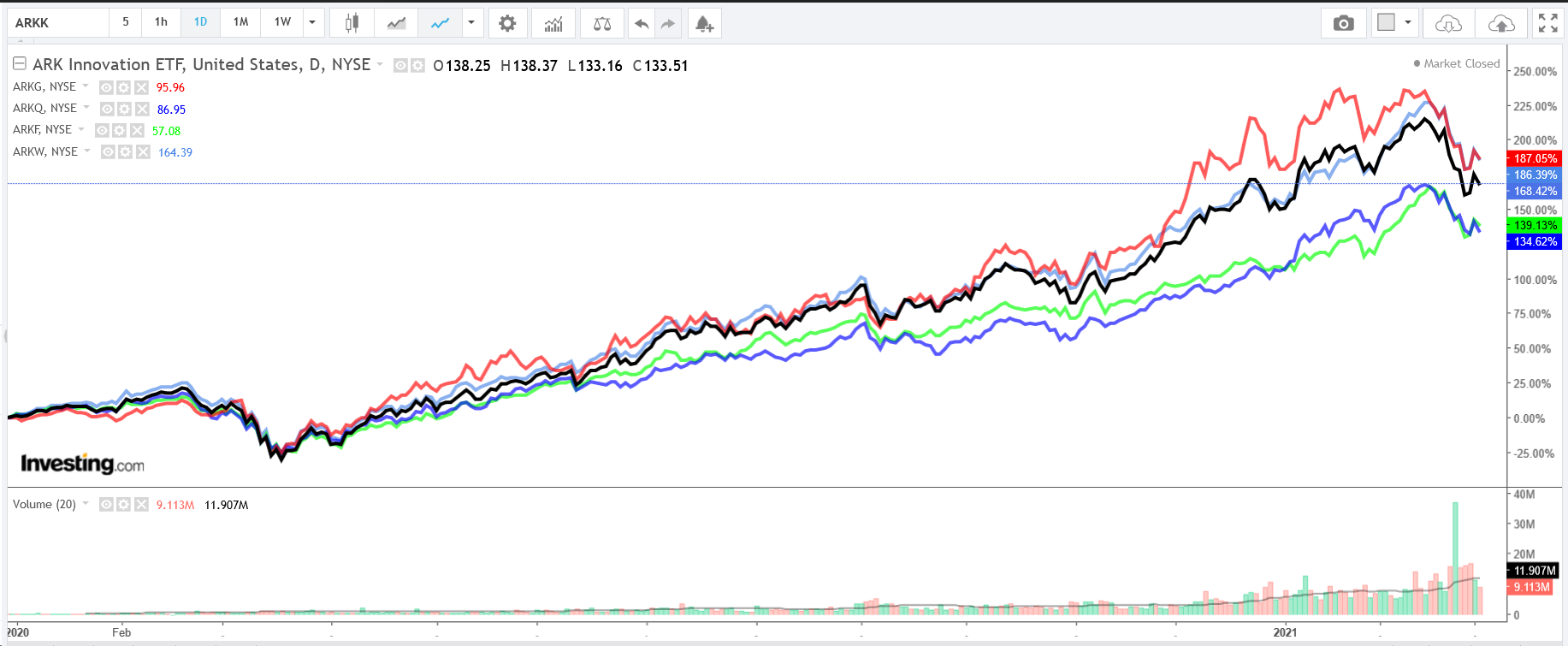Click the green 139.13% price label
The width and height of the screenshot is (1568, 646).
pyautogui.click(x=1535, y=225)
